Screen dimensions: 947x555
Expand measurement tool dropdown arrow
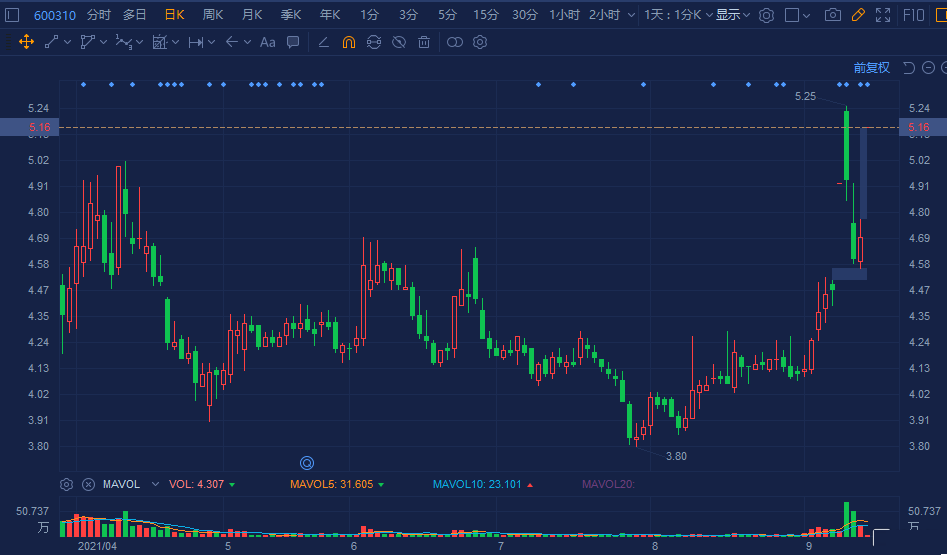[175, 42]
